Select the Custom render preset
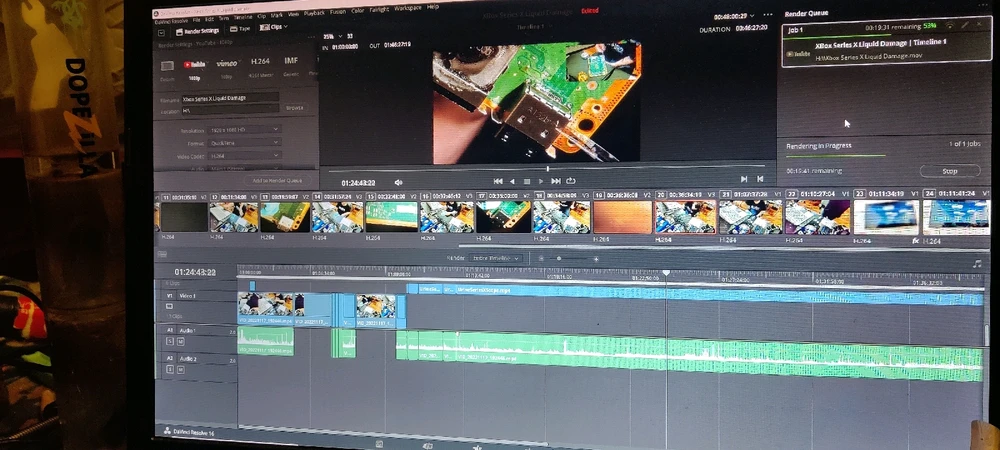 point(167,69)
